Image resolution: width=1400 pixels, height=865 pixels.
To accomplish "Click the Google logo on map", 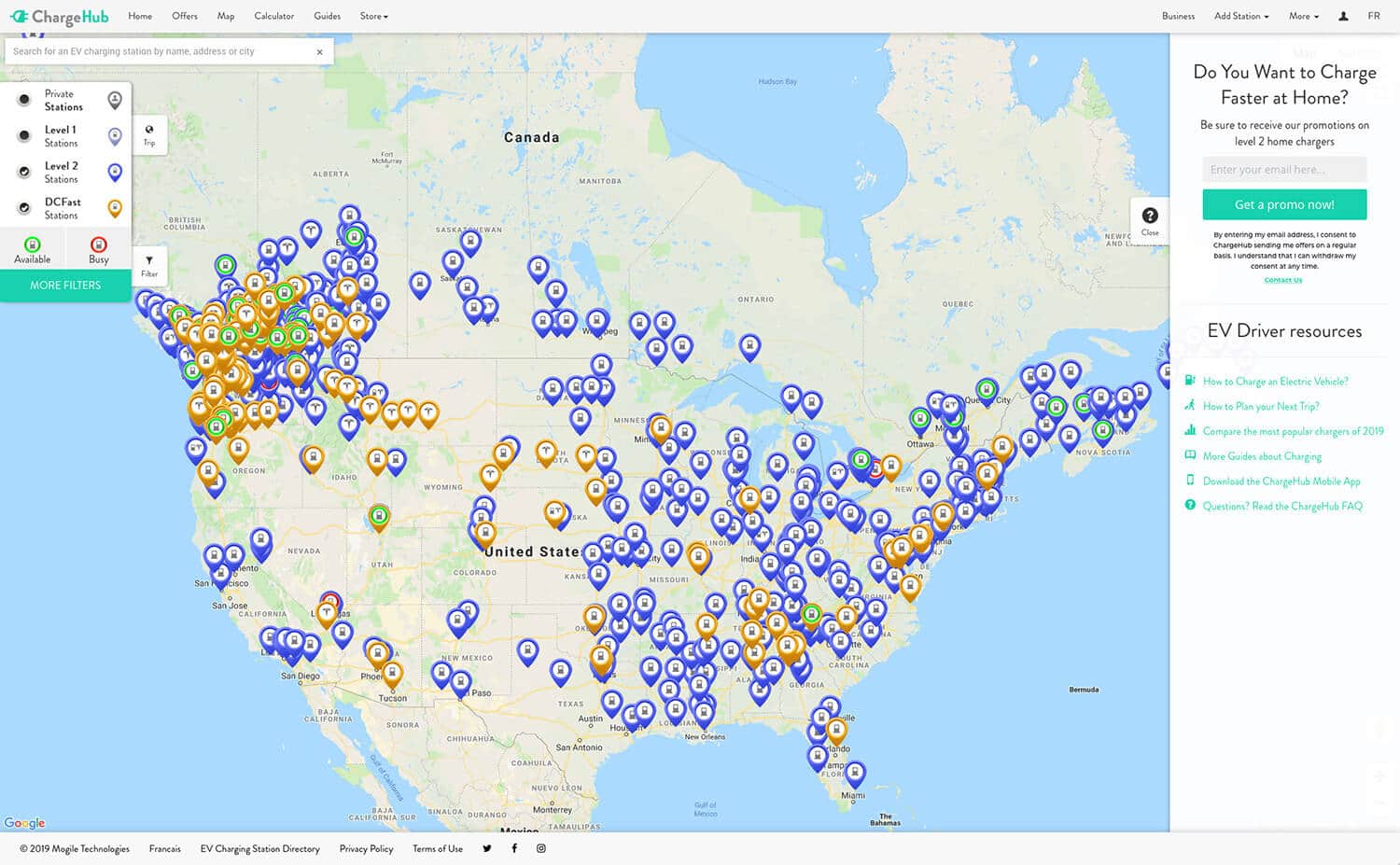I will tap(24, 823).
